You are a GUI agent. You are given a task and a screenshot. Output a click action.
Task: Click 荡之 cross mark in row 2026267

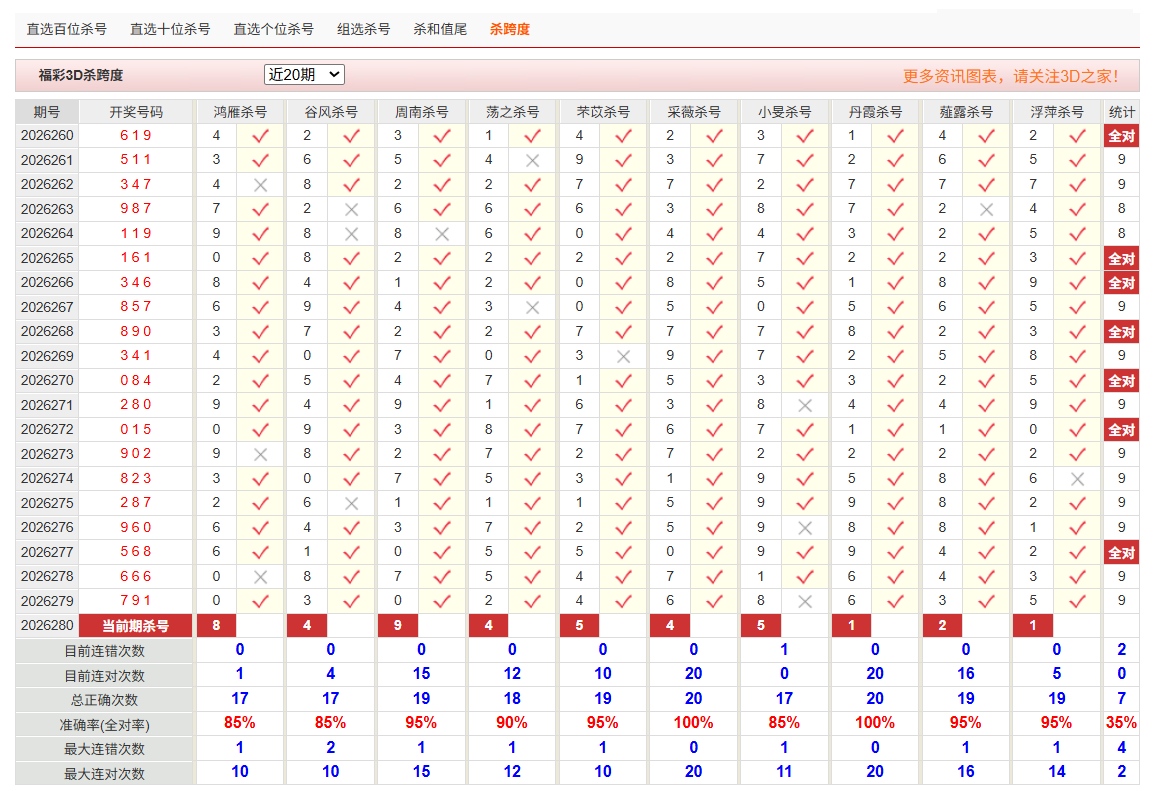[x=532, y=307]
